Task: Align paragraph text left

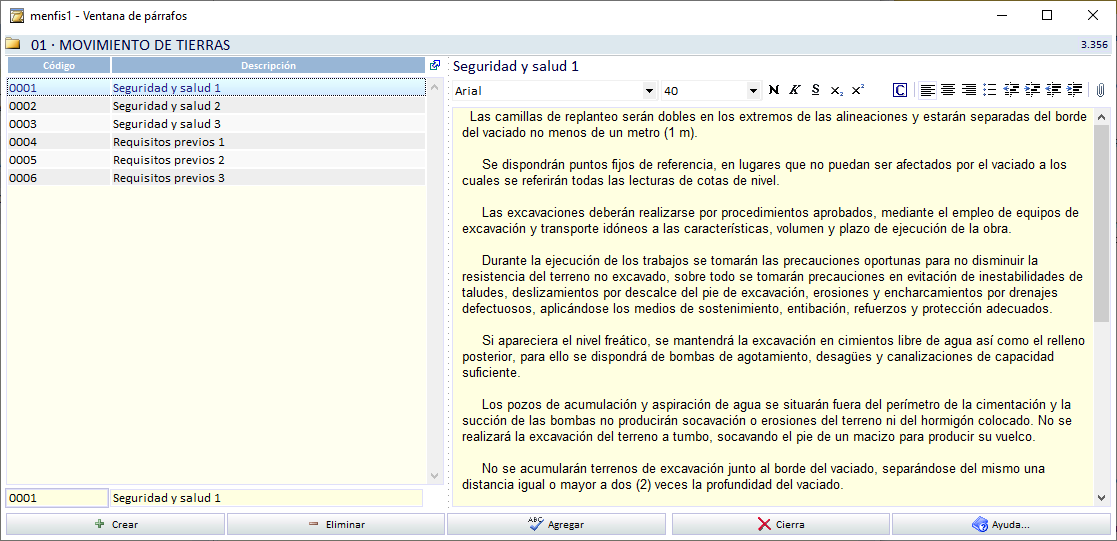Action: coord(927,90)
